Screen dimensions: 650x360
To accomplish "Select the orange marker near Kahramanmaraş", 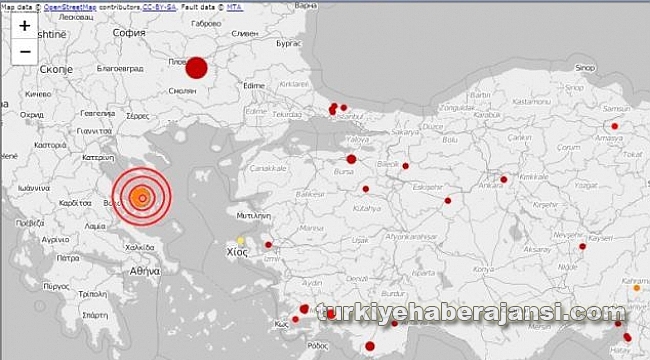I will [x=637, y=288].
